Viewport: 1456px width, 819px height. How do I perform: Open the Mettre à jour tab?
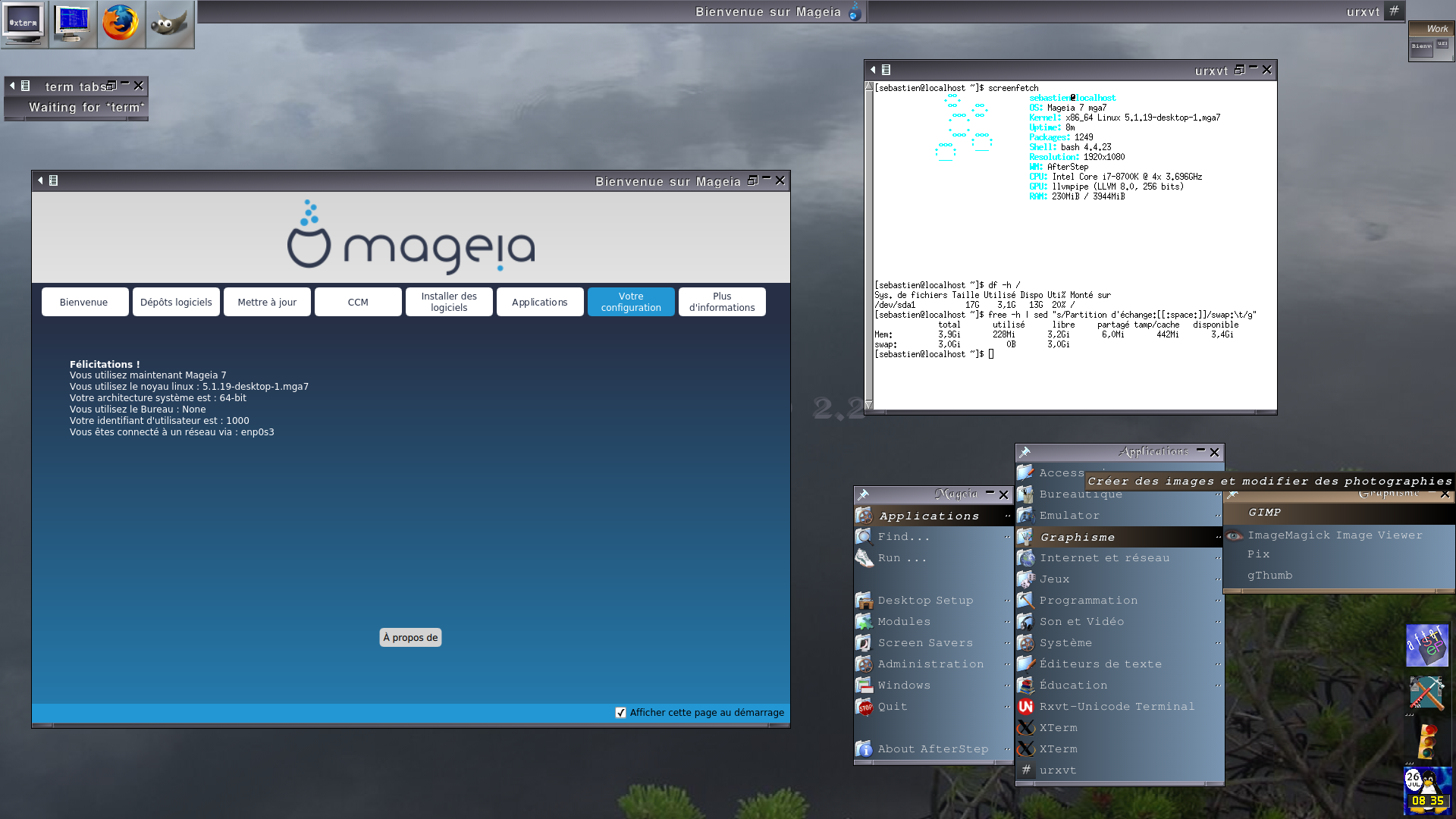267,302
